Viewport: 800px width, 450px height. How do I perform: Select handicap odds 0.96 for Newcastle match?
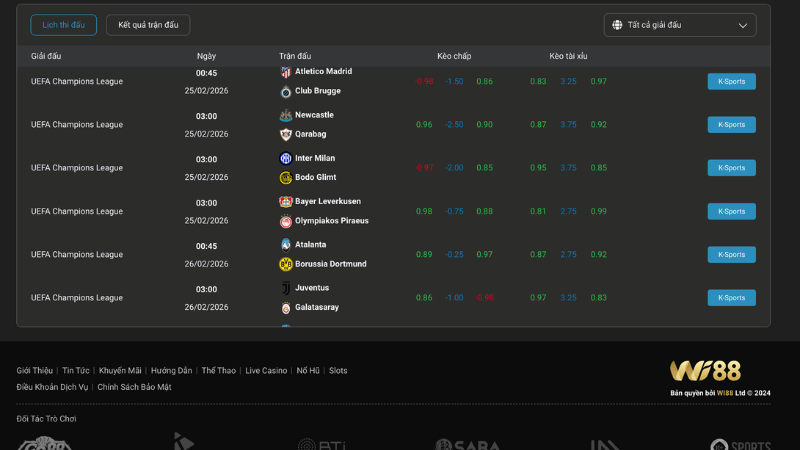click(x=424, y=125)
